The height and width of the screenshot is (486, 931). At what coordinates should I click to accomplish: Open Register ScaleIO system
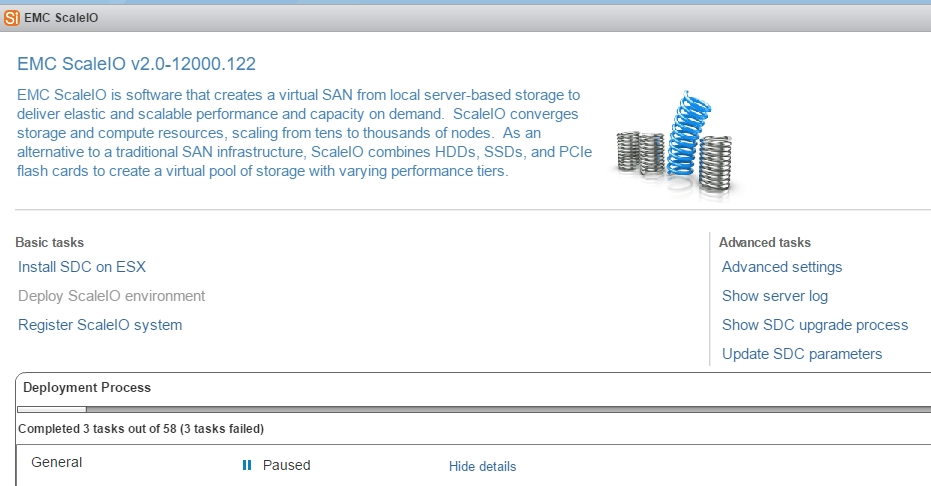pyautogui.click(x=100, y=325)
